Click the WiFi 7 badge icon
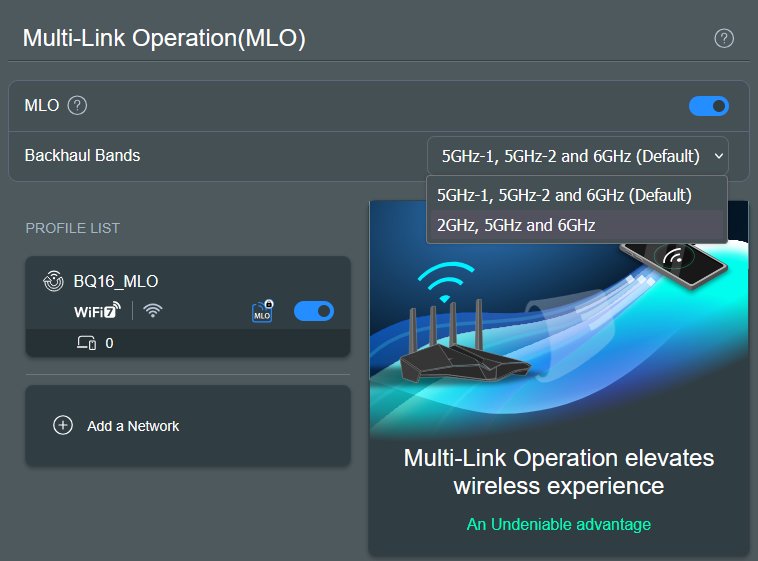The width and height of the screenshot is (758, 561). [98, 311]
